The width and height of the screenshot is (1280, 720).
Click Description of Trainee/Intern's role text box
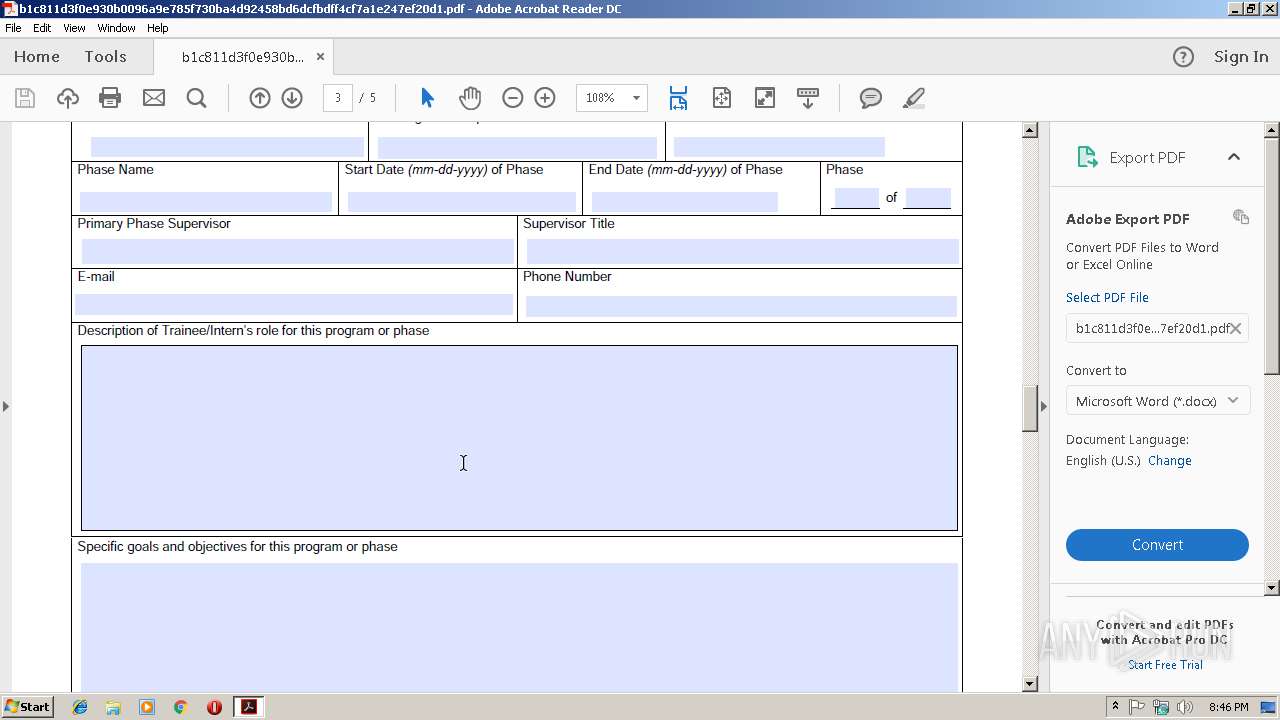coord(519,438)
